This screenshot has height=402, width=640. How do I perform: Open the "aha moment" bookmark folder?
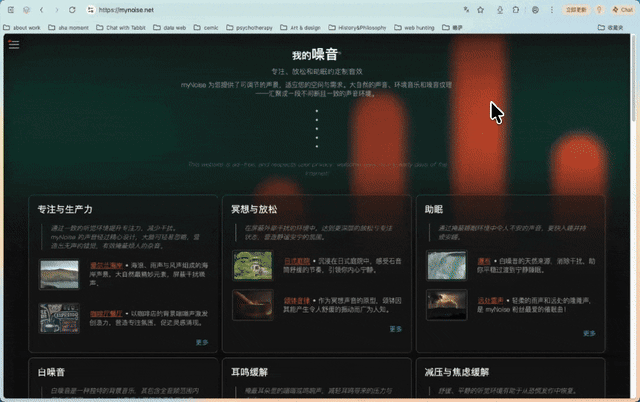click(x=68, y=28)
